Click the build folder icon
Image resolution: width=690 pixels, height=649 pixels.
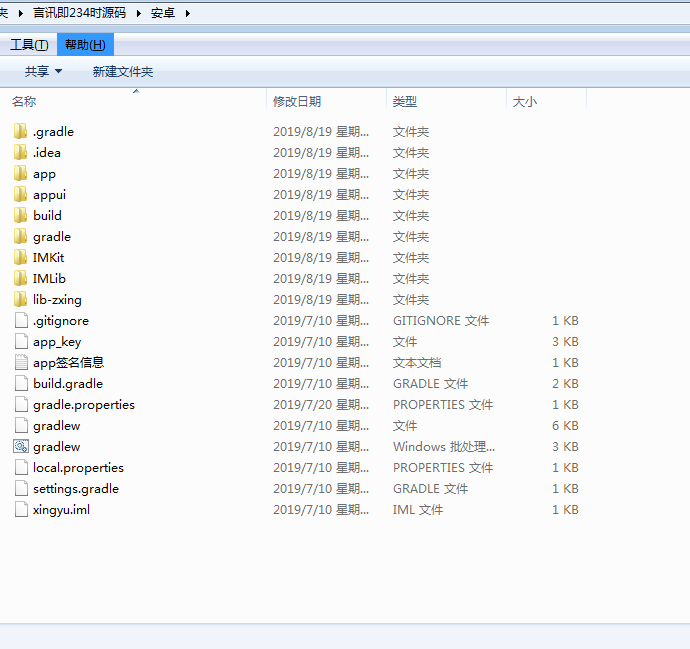(21, 215)
